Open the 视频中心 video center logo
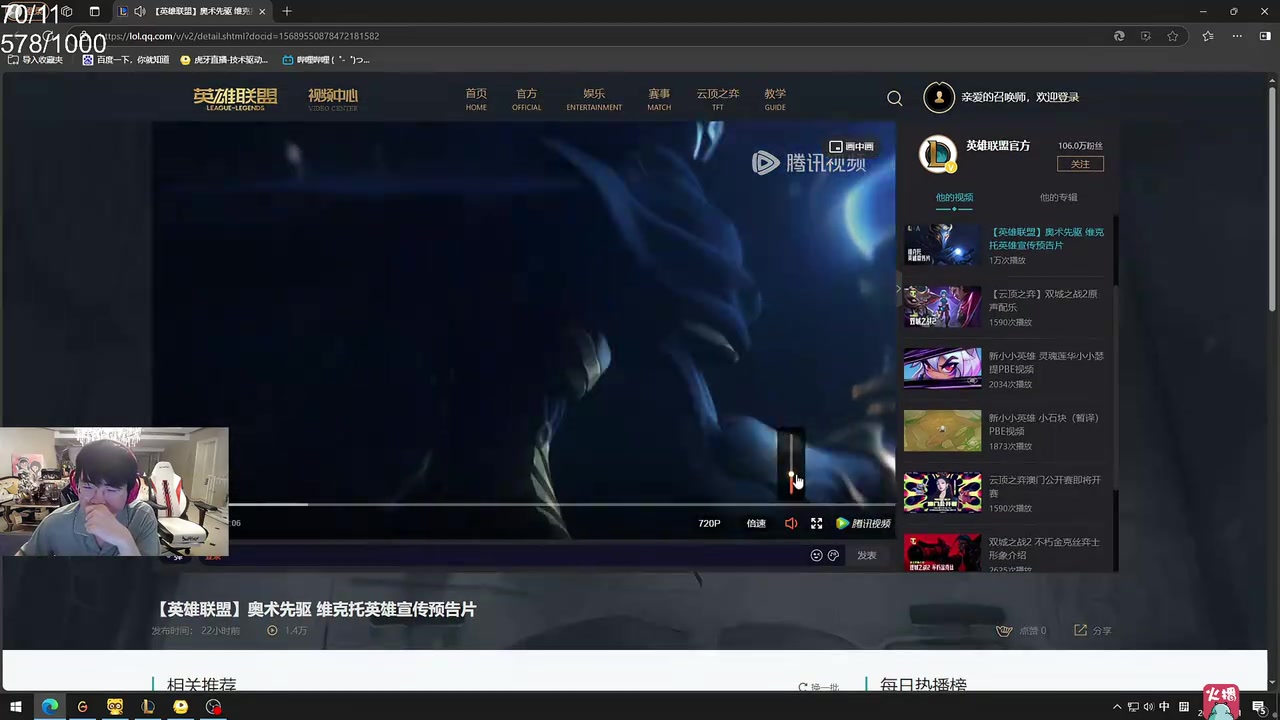Viewport: 1280px width, 720px height. coord(333,98)
